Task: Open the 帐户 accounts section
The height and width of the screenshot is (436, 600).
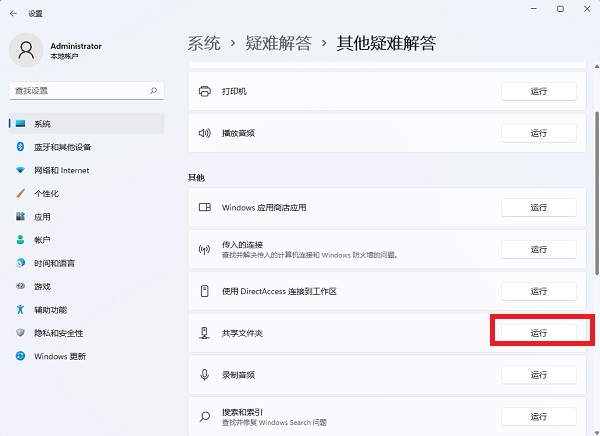Action: pos(42,240)
